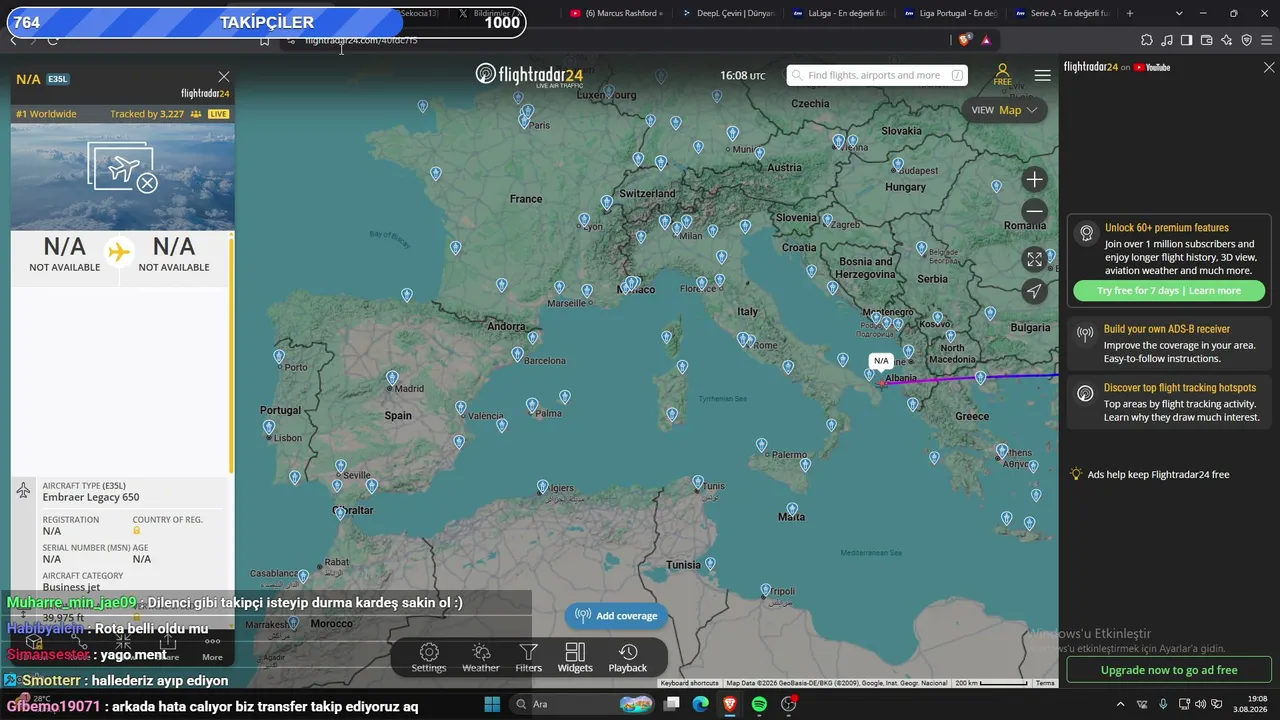Open OBS Studio from the taskbar
This screenshot has width=1280, height=720.
(x=789, y=704)
